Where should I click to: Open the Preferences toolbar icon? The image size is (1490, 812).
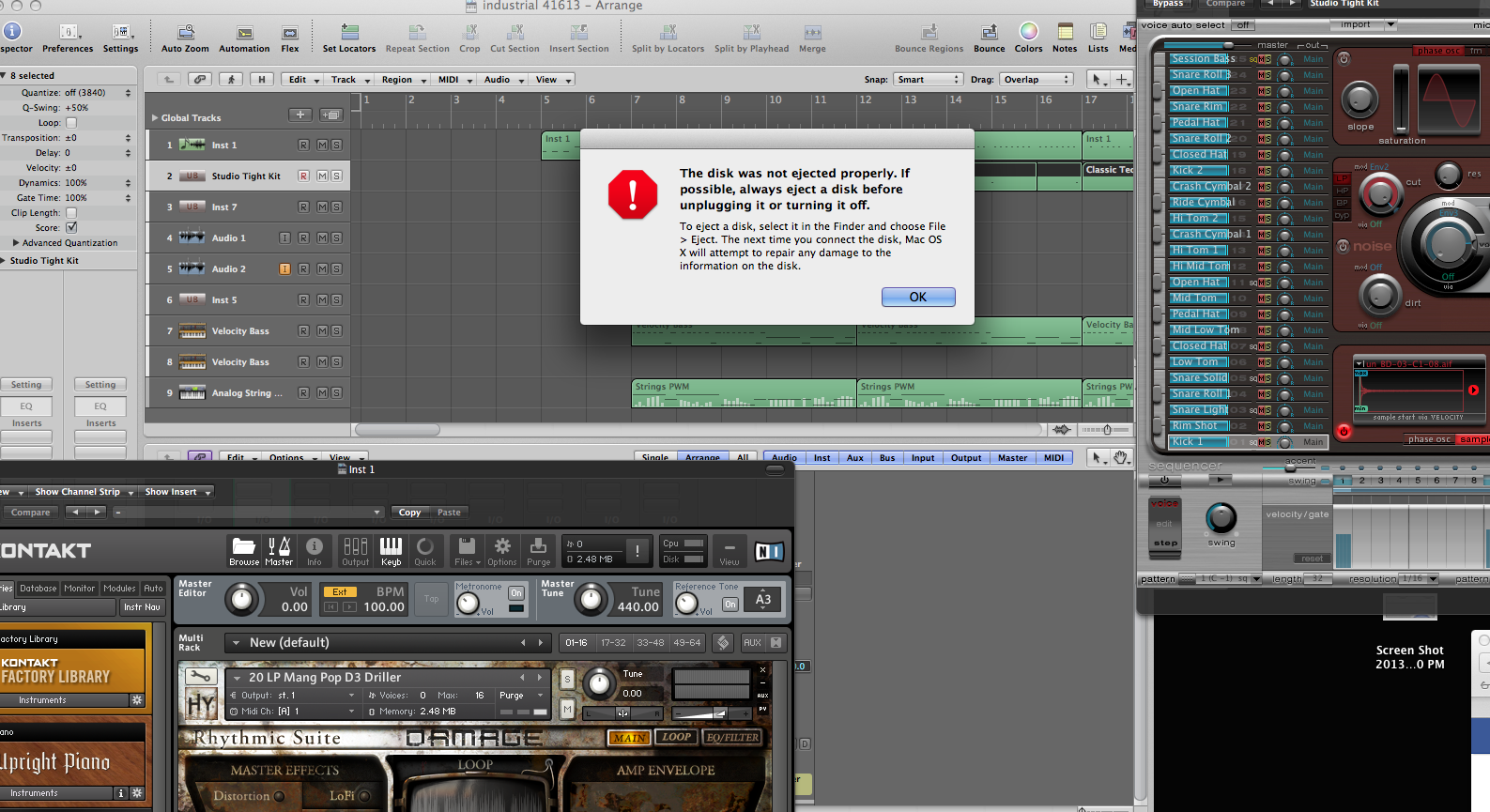68,38
